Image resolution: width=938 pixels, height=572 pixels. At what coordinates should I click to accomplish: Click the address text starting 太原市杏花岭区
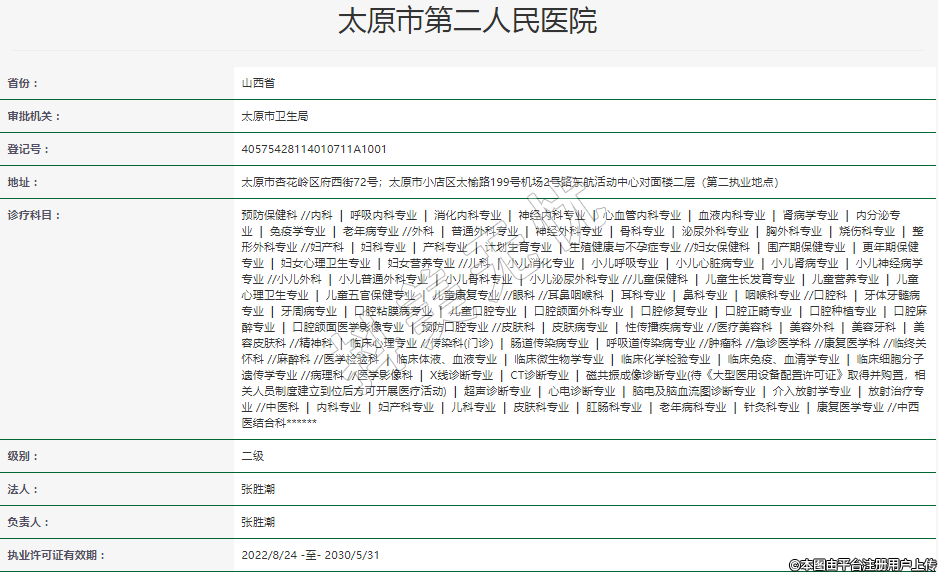[x=509, y=183]
